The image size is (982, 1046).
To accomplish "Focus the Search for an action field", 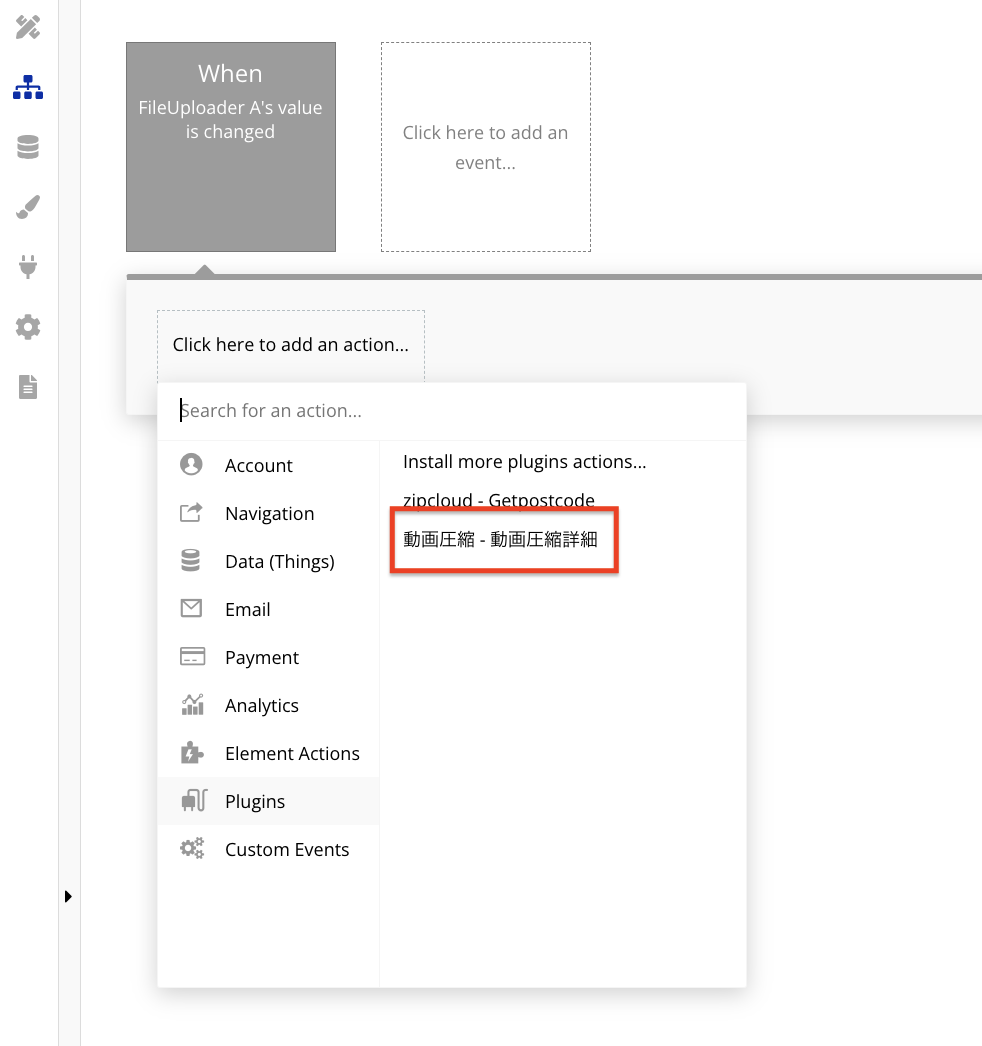I will (x=452, y=411).
